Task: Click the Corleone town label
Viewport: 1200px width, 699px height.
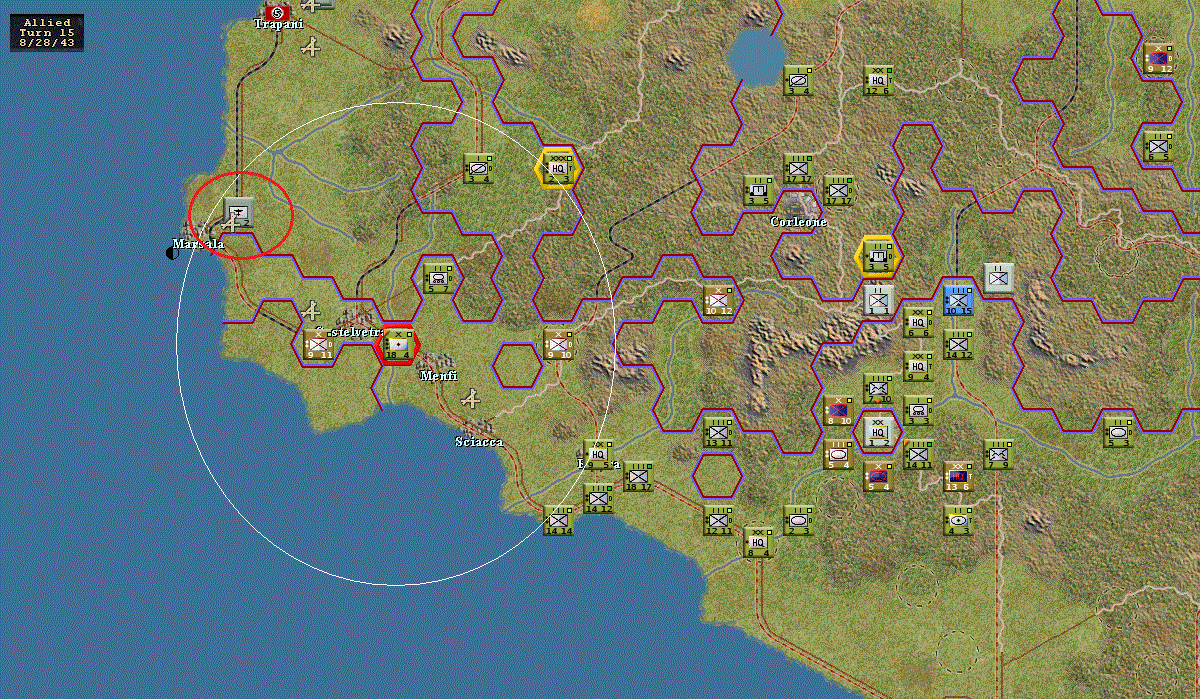Action: [x=798, y=222]
